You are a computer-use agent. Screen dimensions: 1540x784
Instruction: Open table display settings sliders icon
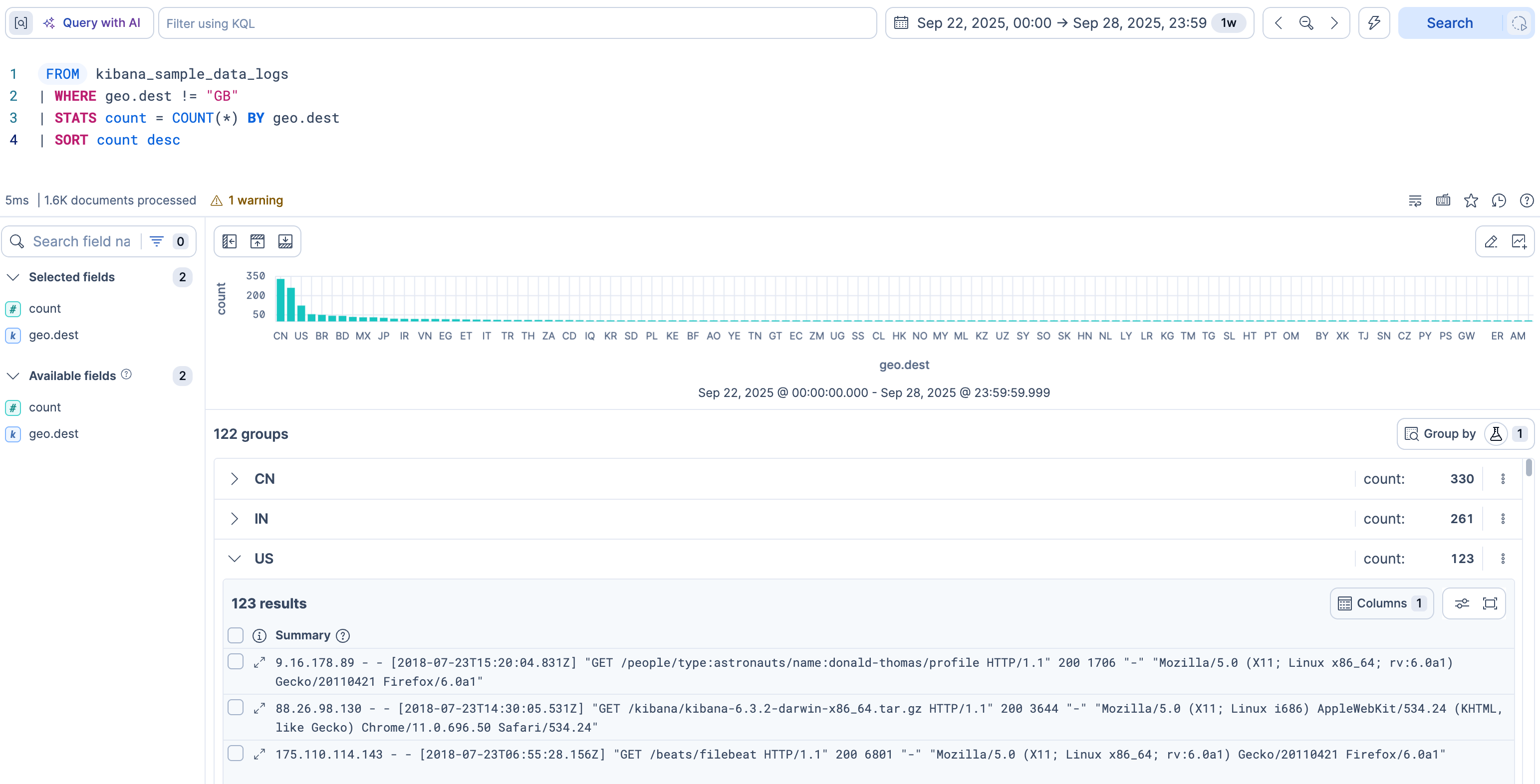1462,603
